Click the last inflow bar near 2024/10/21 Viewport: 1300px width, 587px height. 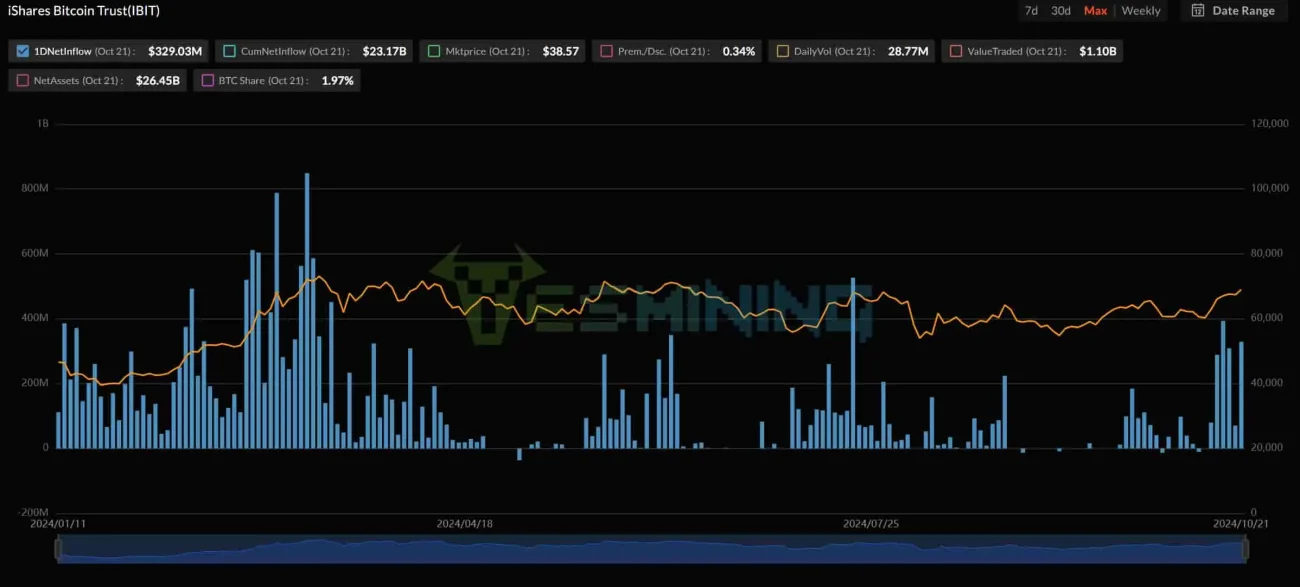pyautogui.click(x=1242, y=395)
